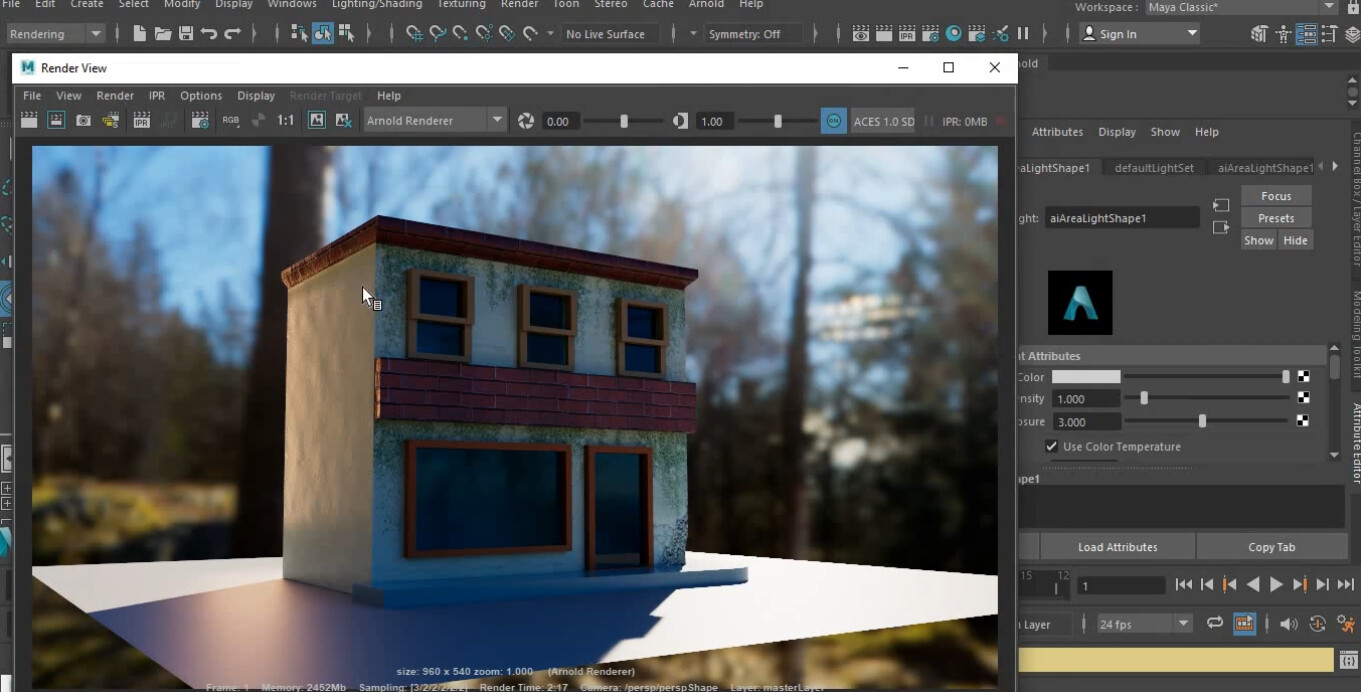Open the Rendering menu set dropdown

pyautogui.click(x=55, y=34)
